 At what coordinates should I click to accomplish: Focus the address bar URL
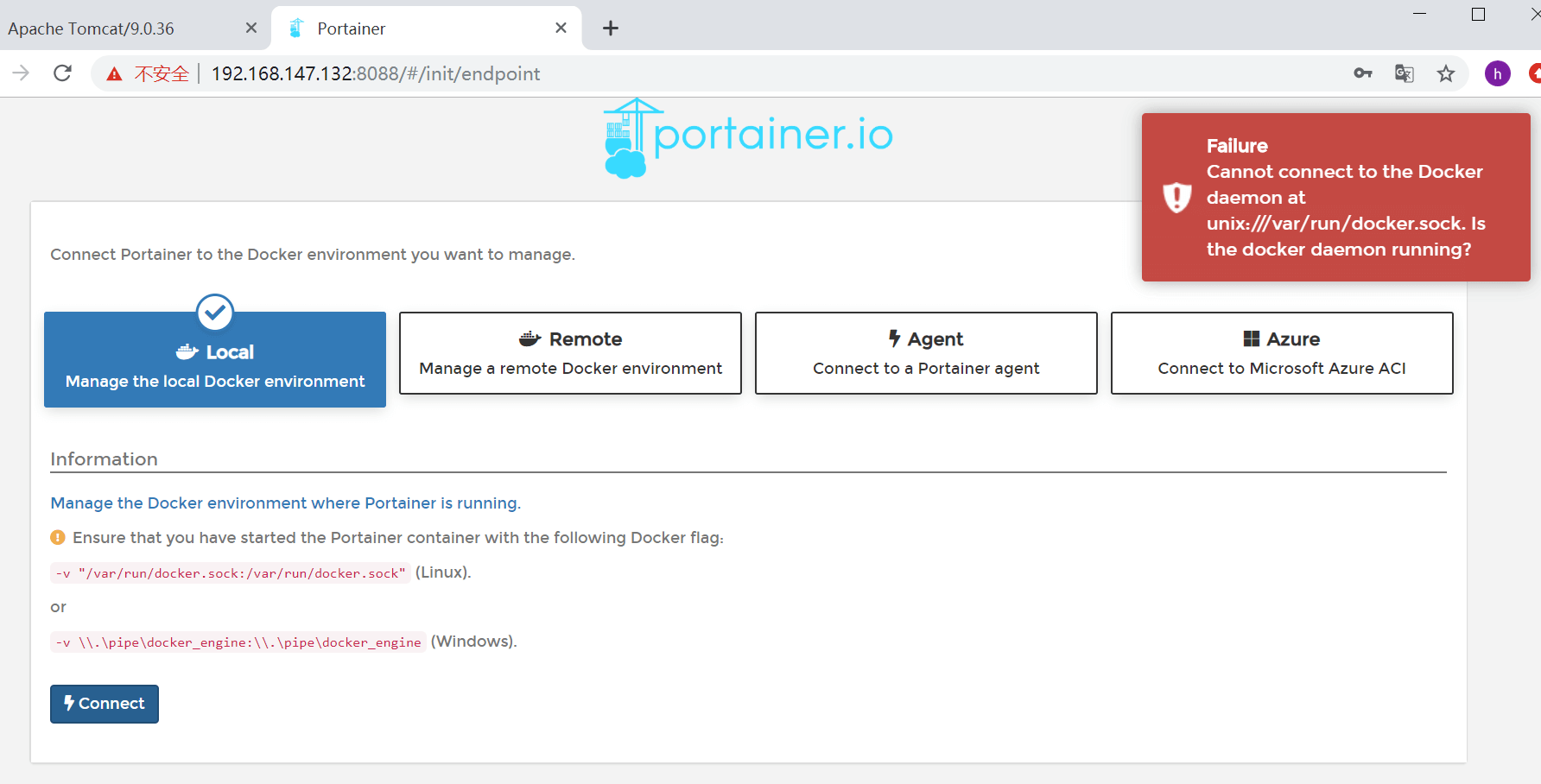376,74
